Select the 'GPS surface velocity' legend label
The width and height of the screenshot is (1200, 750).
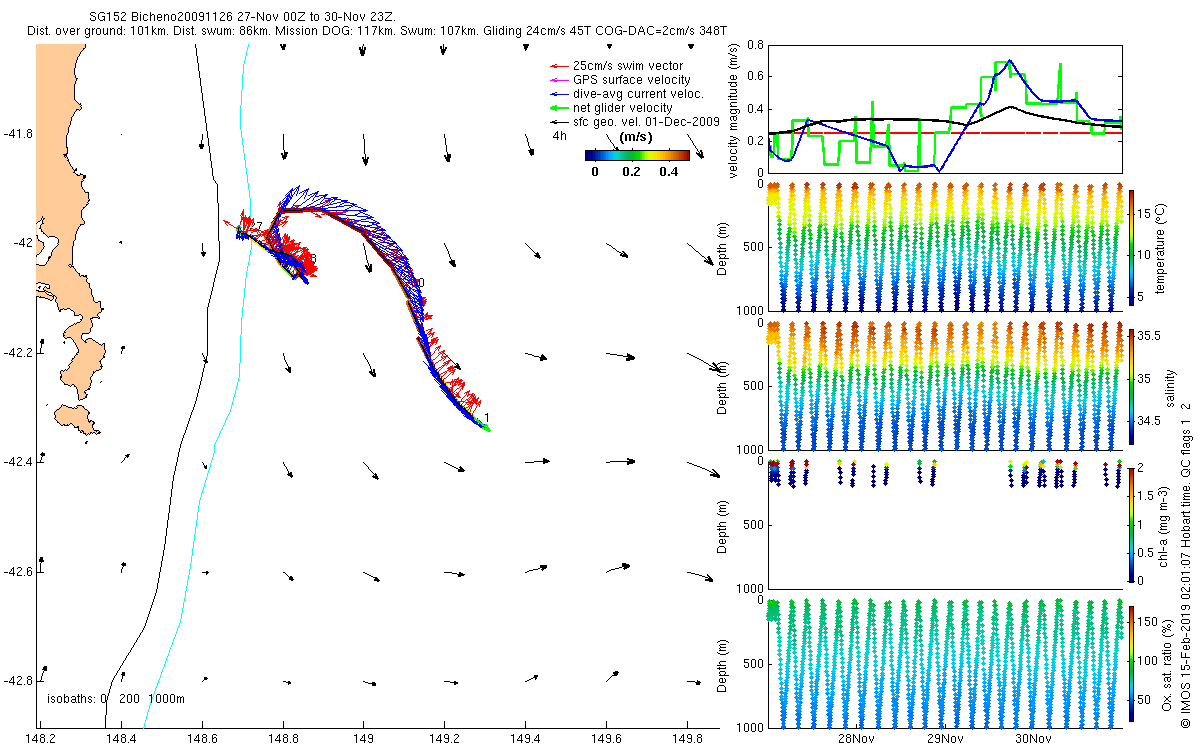coord(631,80)
